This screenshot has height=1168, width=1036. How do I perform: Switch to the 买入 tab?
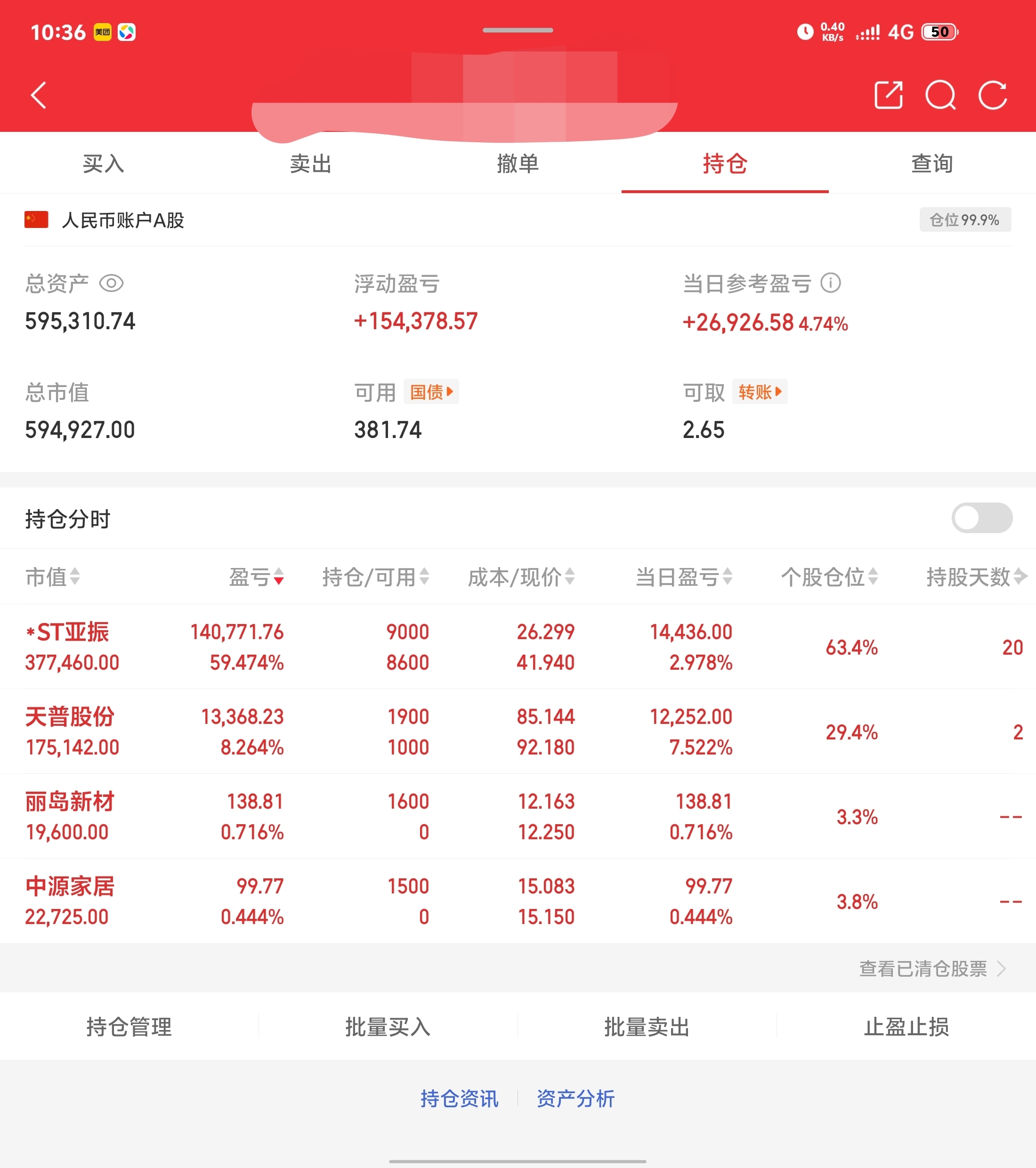(x=104, y=164)
